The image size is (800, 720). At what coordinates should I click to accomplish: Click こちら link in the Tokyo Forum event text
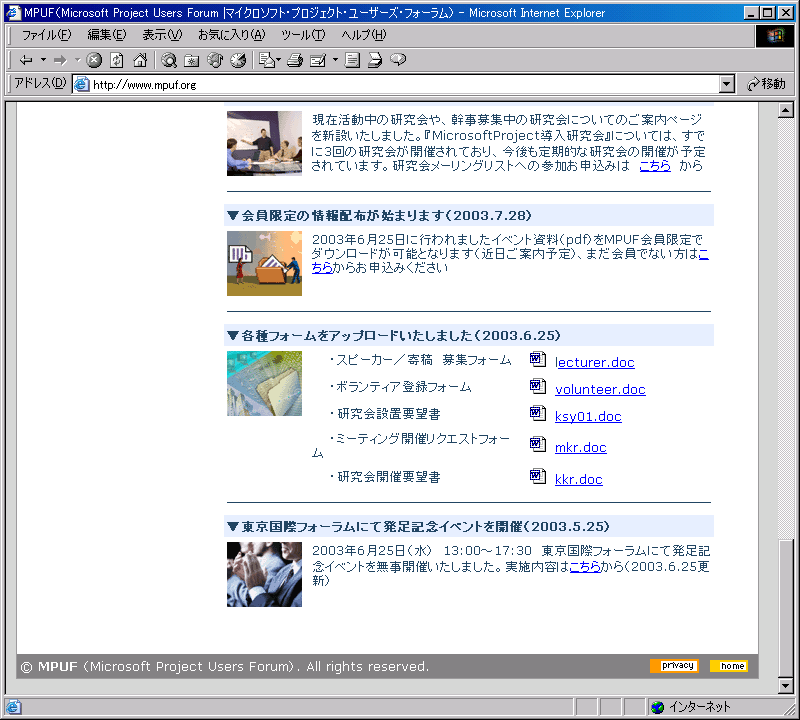[x=585, y=566]
